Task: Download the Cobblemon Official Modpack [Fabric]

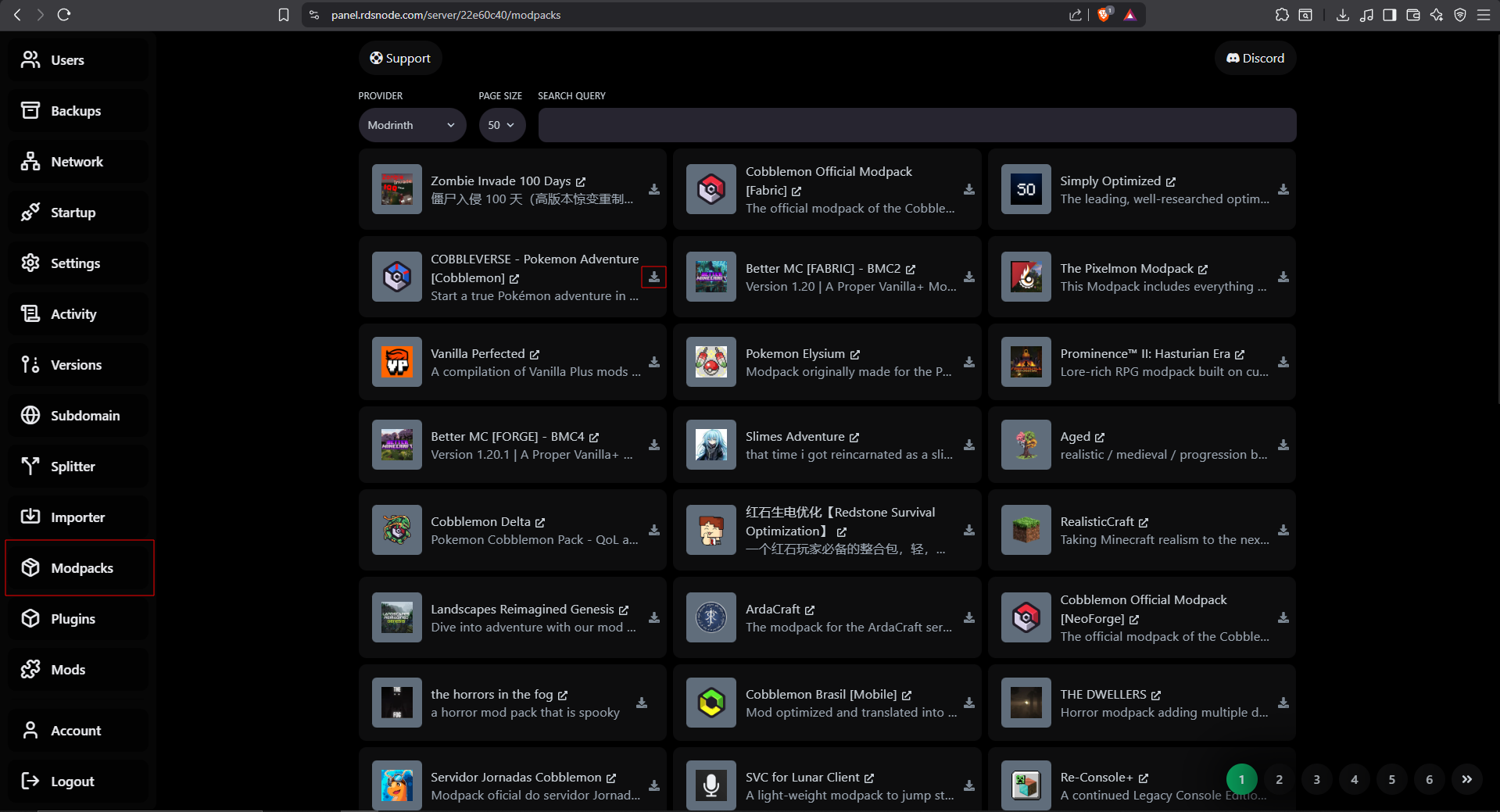Action: 969,189
